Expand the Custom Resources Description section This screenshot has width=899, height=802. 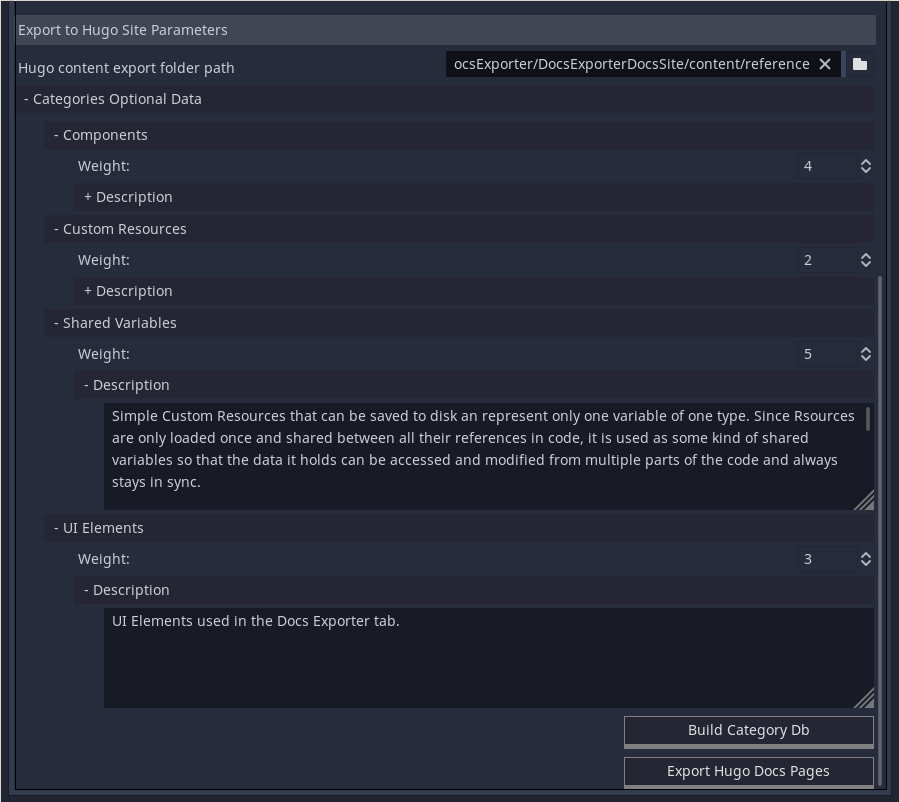click(128, 291)
